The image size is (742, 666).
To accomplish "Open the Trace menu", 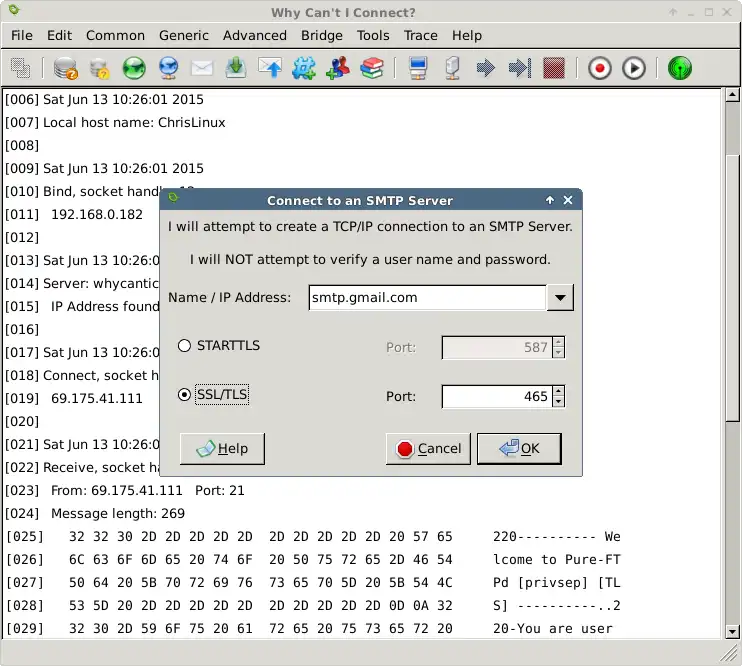I will (420, 36).
